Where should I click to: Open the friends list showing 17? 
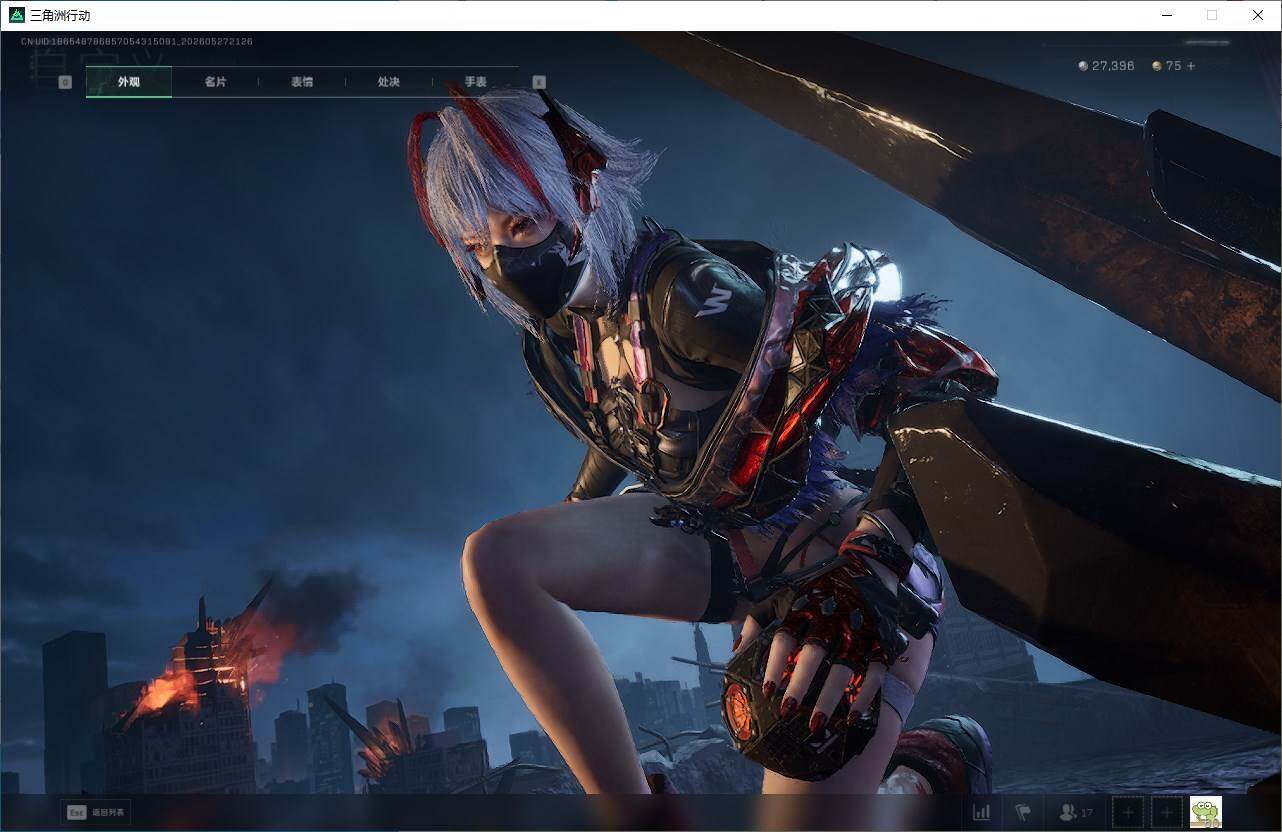[1076, 813]
